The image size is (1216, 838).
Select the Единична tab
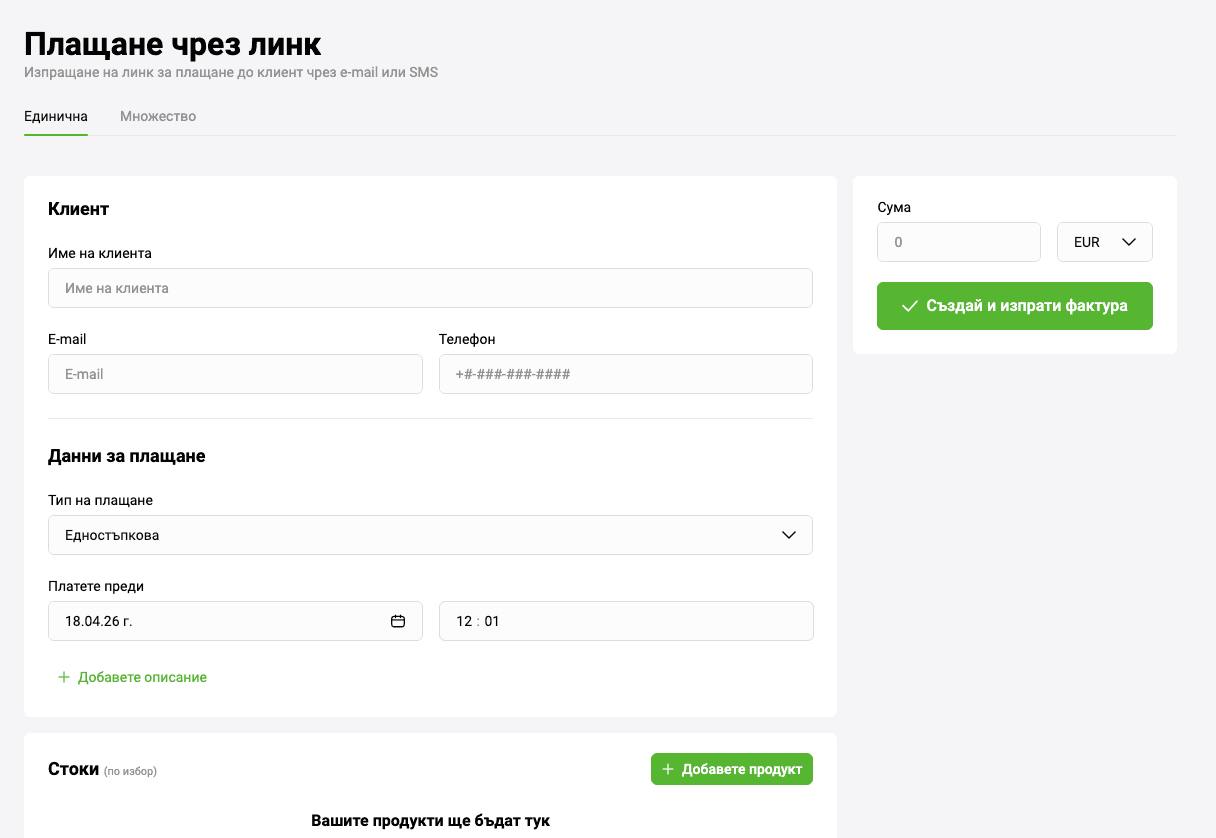56,116
